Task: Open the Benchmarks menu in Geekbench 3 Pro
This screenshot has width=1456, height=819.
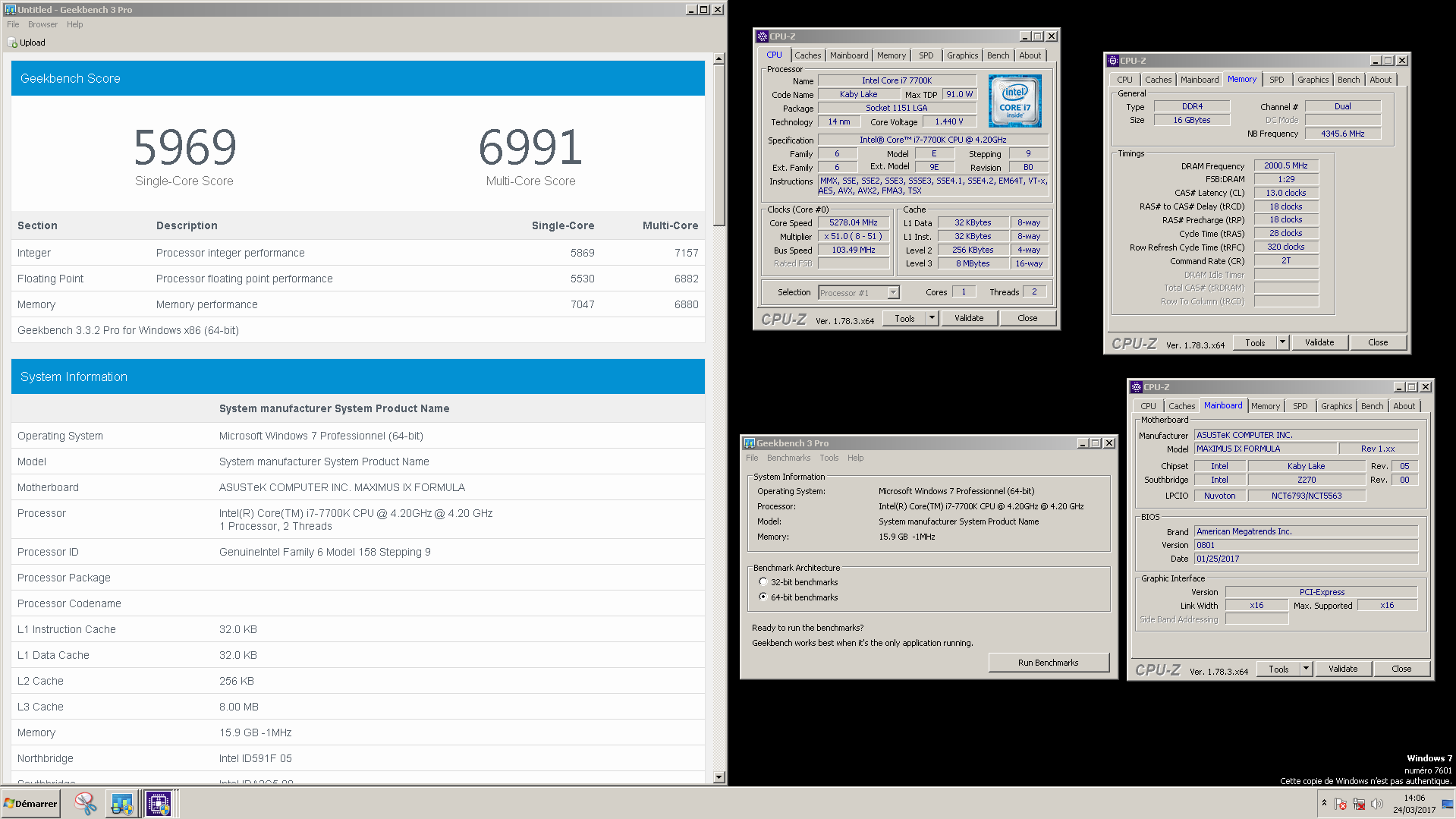Action: tap(788, 458)
